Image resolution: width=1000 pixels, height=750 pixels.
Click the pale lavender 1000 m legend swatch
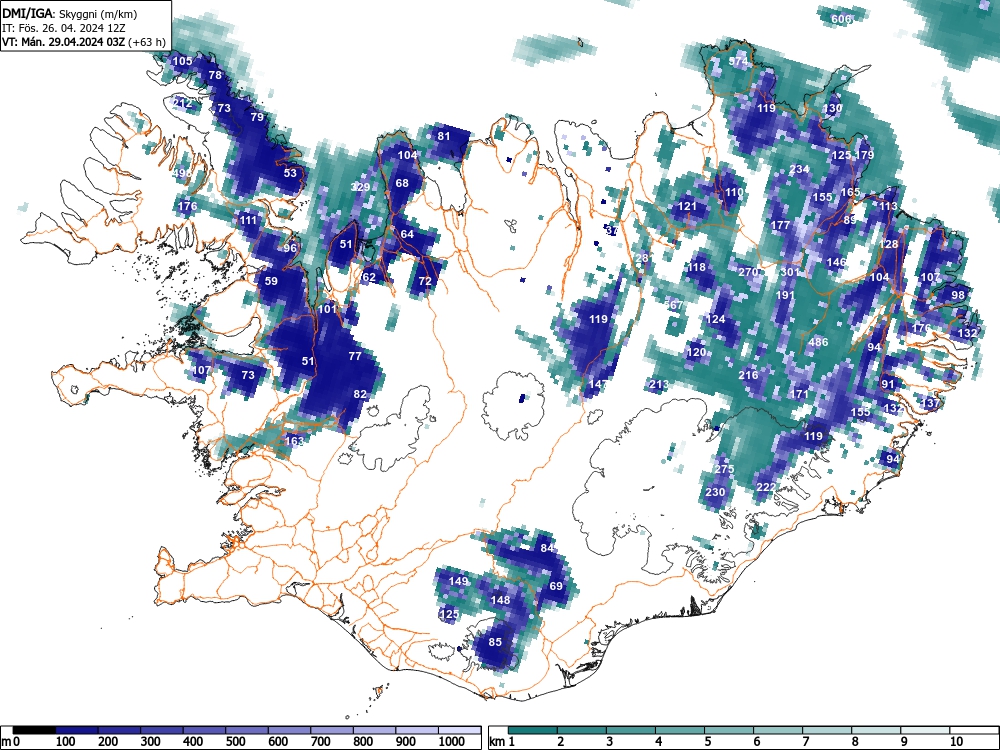pos(459,730)
